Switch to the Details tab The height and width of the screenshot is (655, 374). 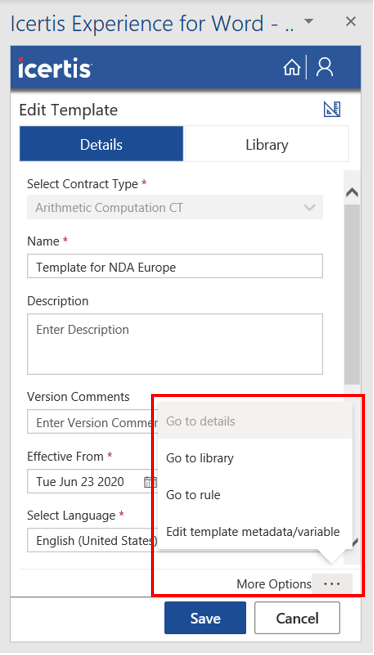tap(101, 144)
